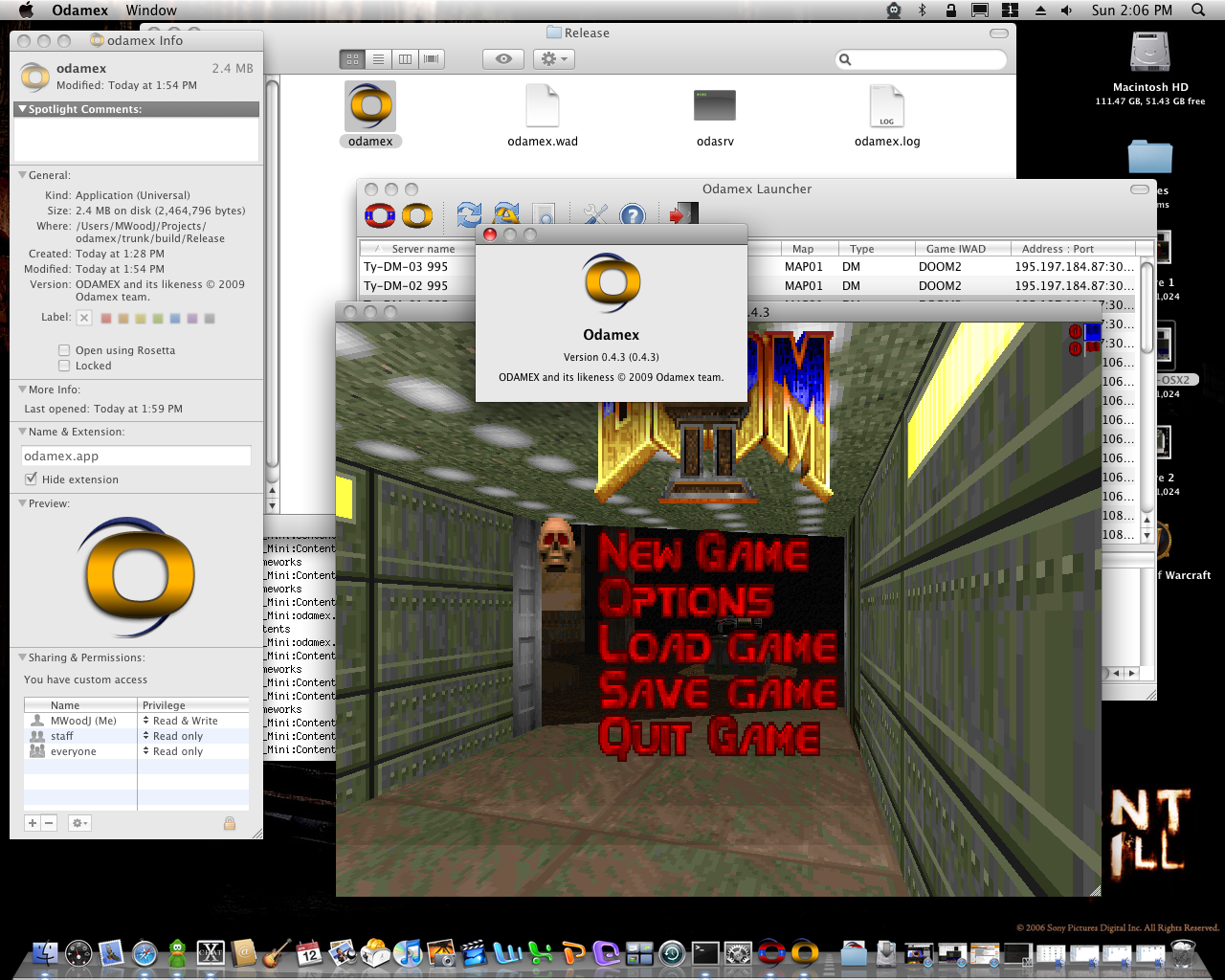The image size is (1225, 980).
Task: Enable the Open using Rosetta checkbox
Action: click(64, 350)
